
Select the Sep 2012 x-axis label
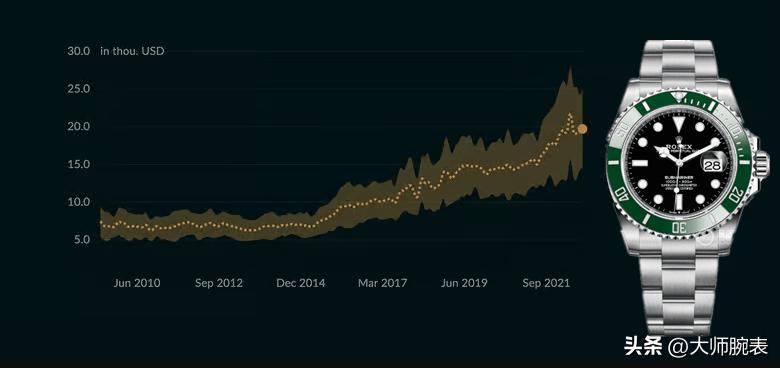tap(219, 283)
